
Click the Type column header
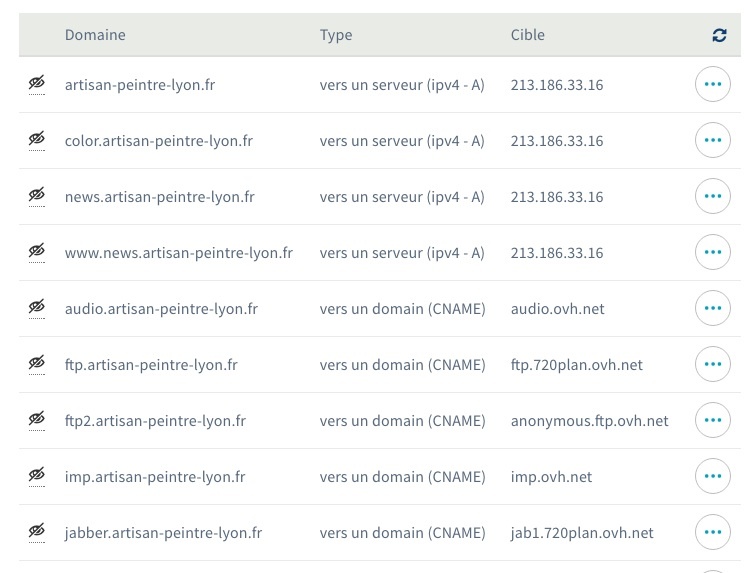coord(336,35)
